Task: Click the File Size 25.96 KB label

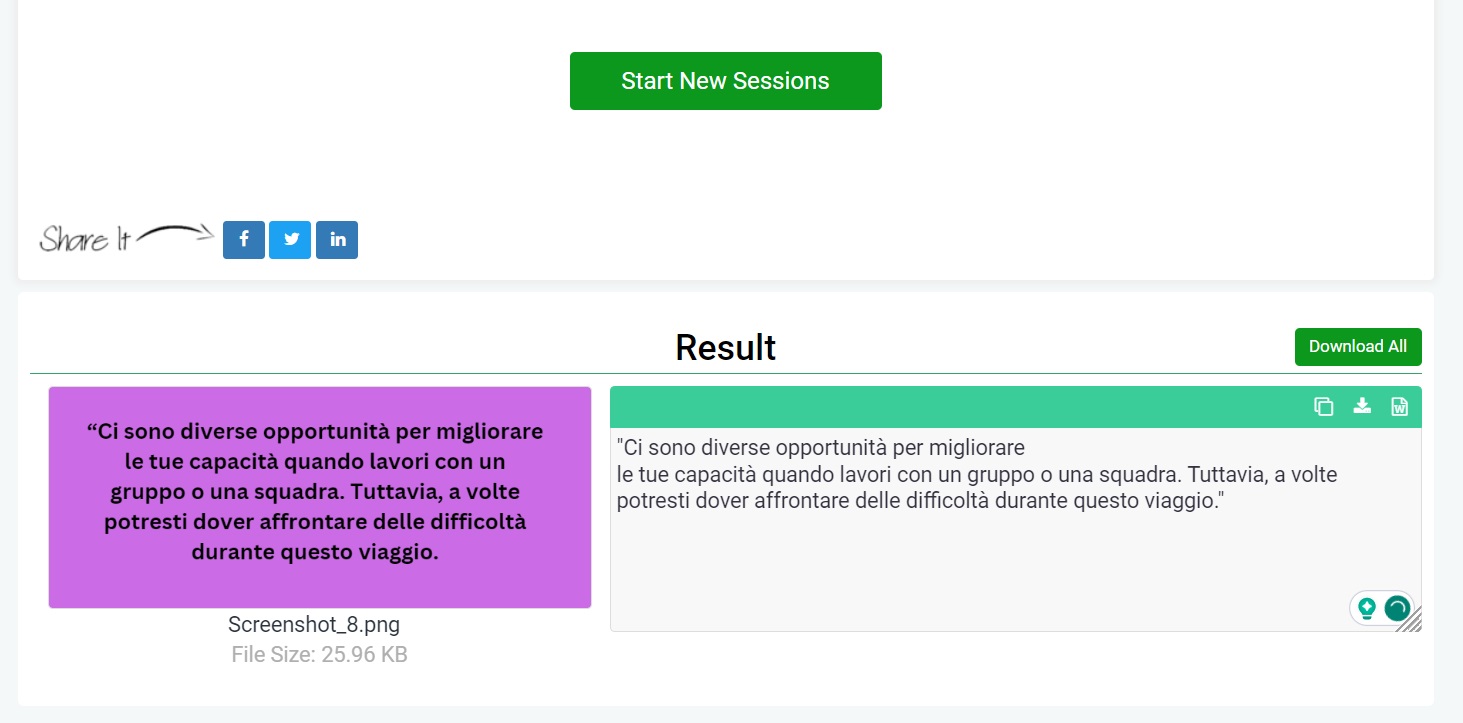Action: (x=319, y=655)
